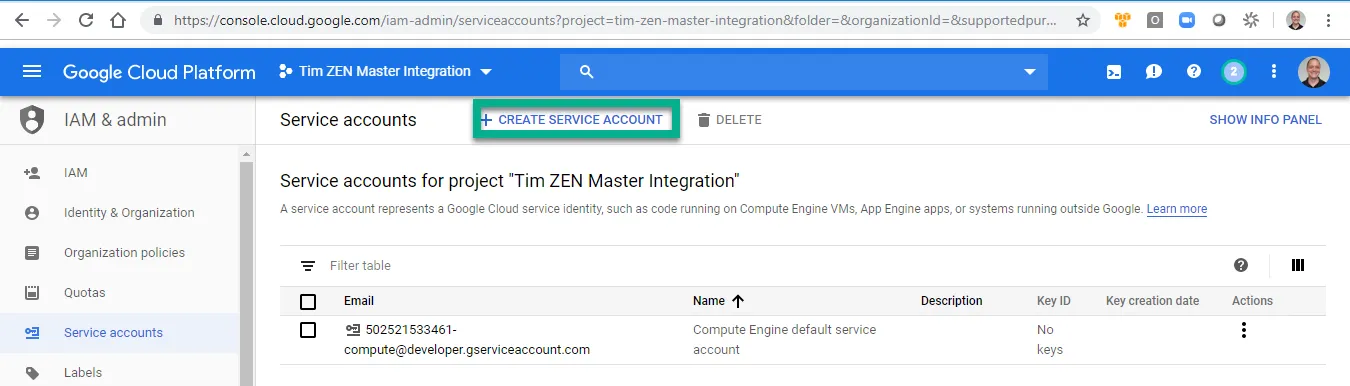Click the Google Cloud Platform logo
This screenshot has height=386, width=1350.
pos(160,71)
